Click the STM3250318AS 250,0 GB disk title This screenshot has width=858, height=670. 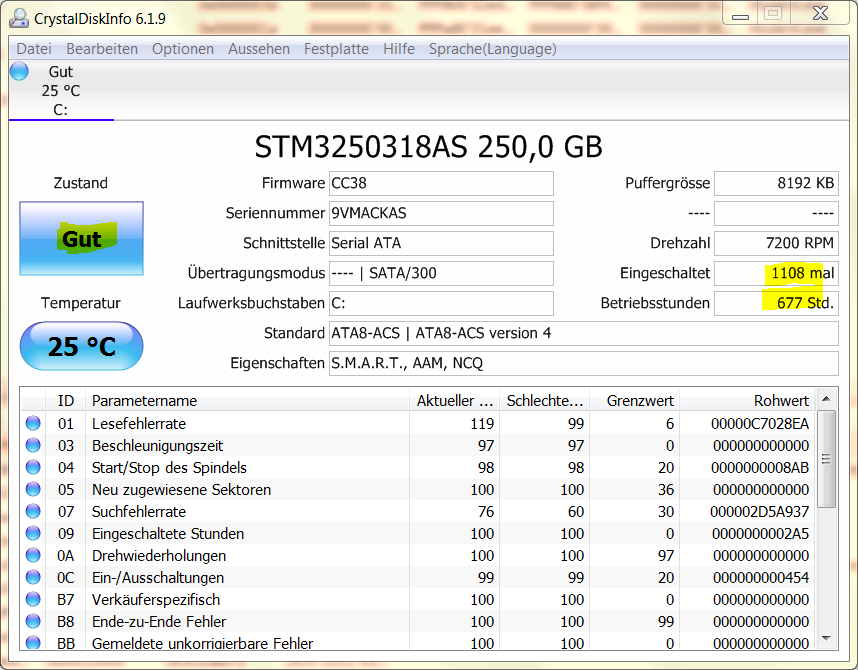[428, 147]
